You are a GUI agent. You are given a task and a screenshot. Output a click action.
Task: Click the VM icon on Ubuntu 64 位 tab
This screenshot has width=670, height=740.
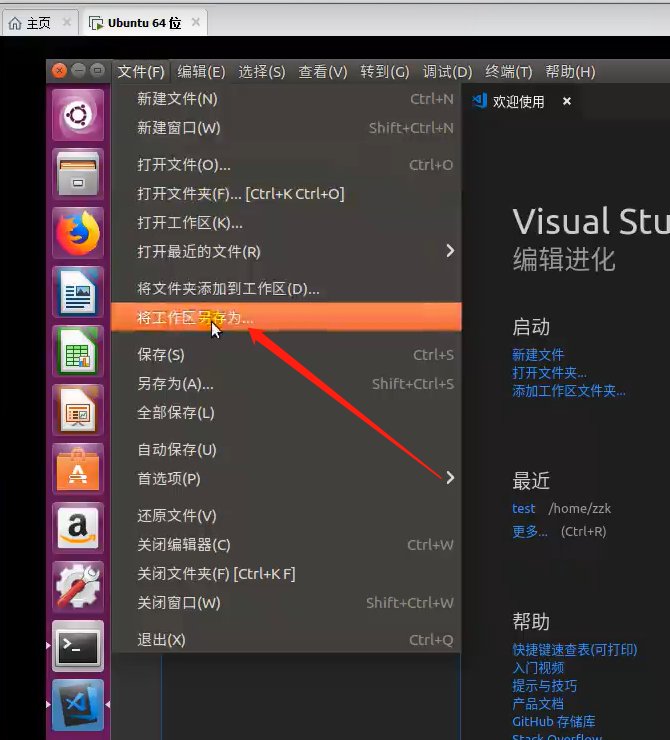(x=96, y=23)
